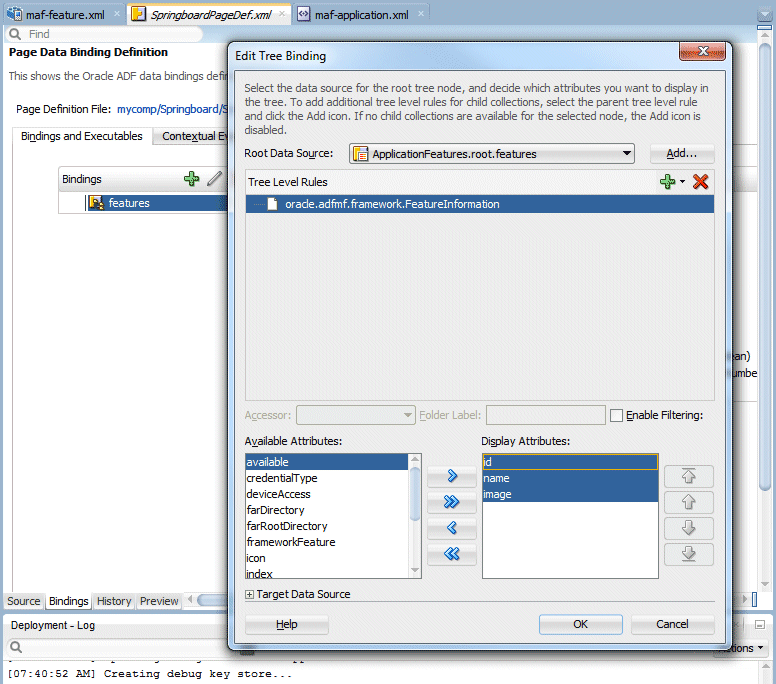Move display attribute to top
776x684 pixels.
point(688,476)
